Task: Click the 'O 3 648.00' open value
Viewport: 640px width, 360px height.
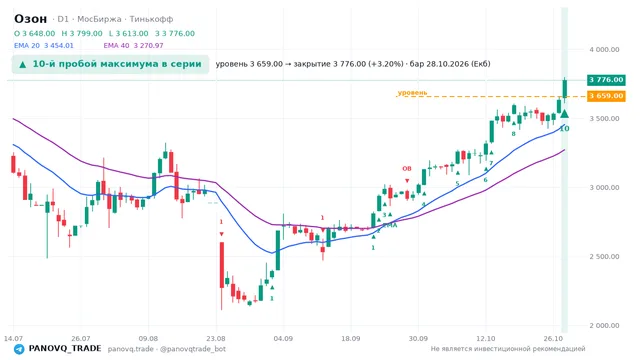Action: point(34,33)
